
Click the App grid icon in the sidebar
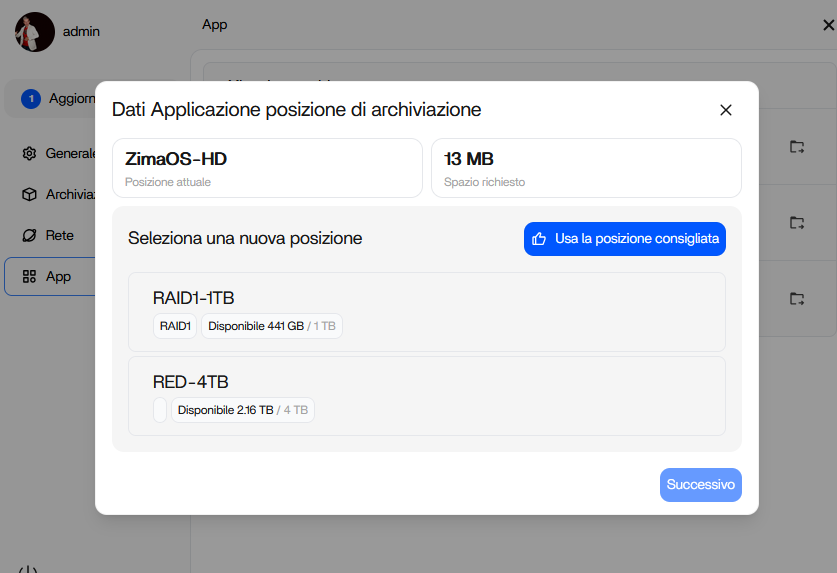(x=29, y=276)
